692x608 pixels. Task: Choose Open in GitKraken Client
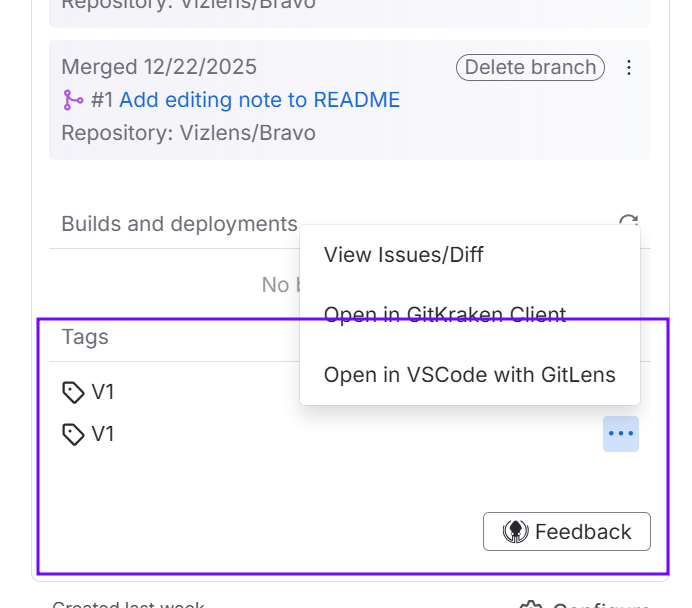445,315
